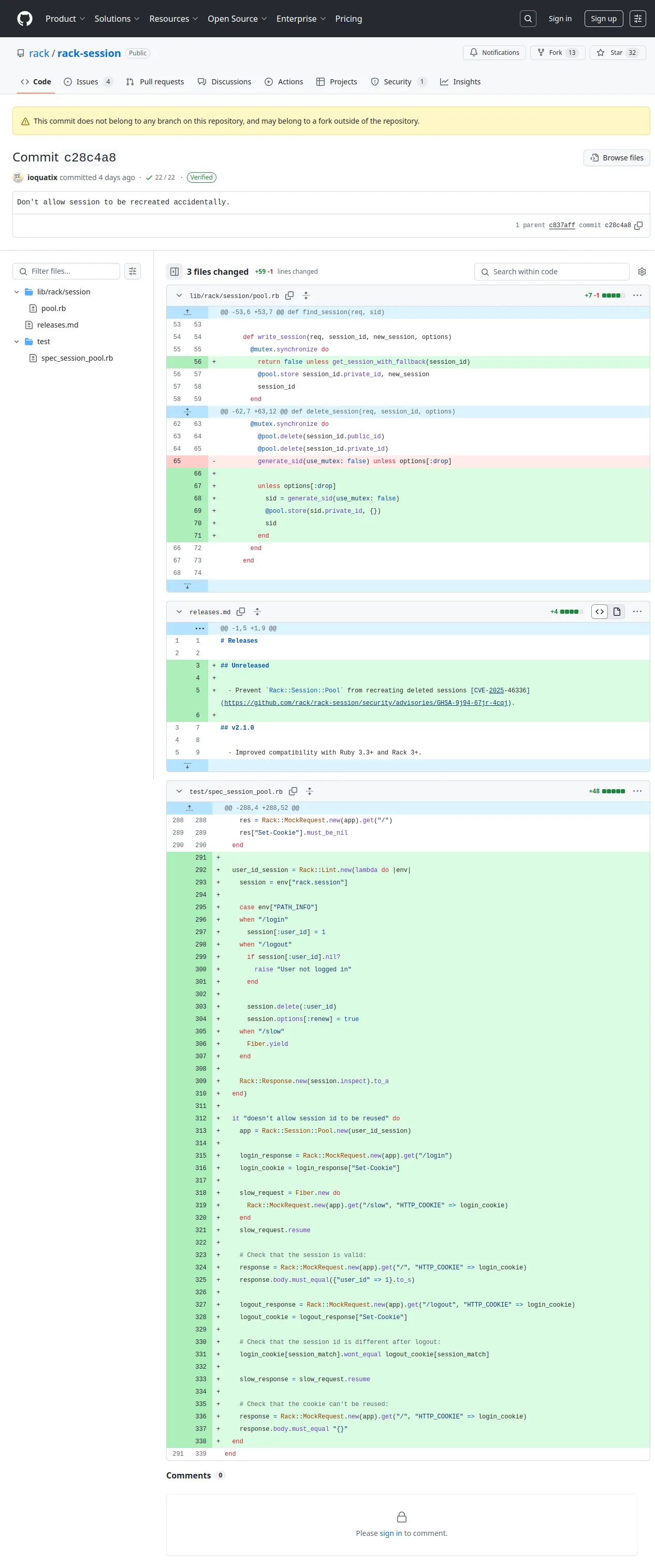Show rich diff of releases.md

point(617,612)
